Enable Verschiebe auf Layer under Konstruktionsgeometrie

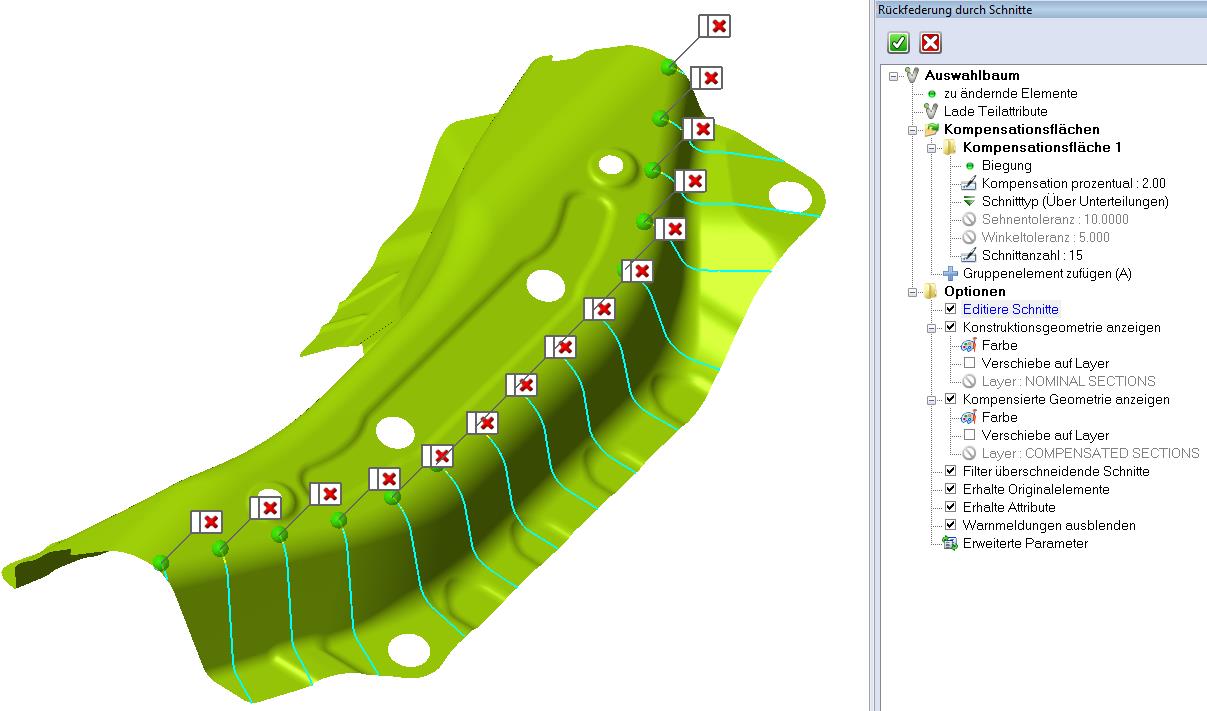pos(969,363)
